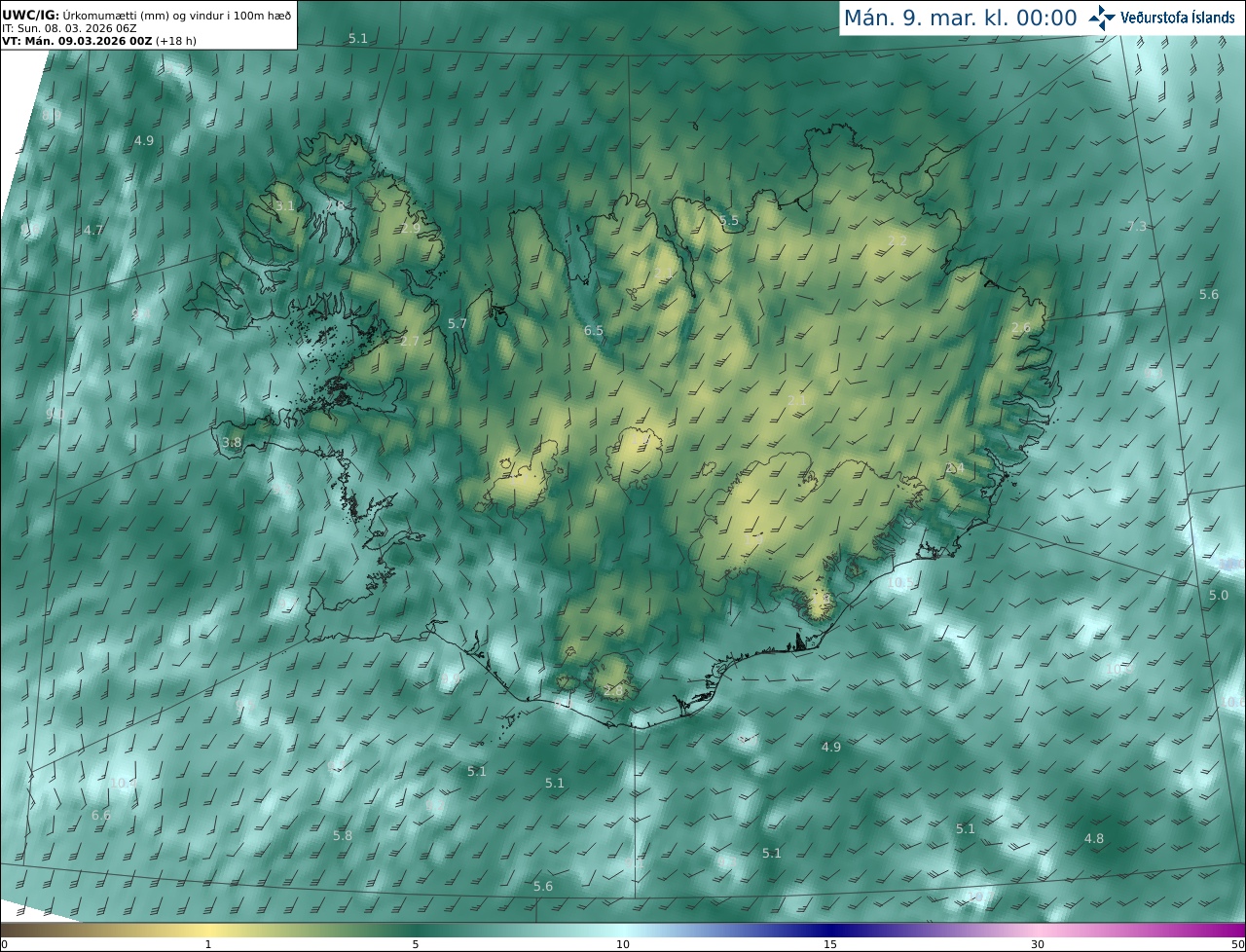1246x952 pixels.
Task: Click the 3.1 value in the Westfjords
Action: 284,206
